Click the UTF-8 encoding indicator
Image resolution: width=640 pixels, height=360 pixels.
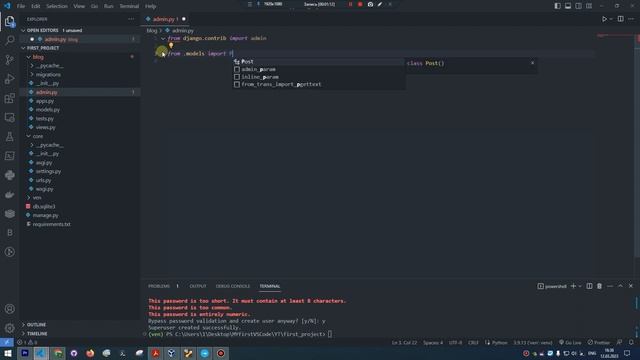point(456,342)
